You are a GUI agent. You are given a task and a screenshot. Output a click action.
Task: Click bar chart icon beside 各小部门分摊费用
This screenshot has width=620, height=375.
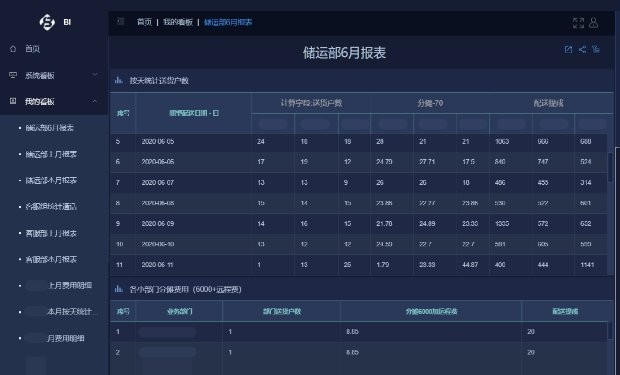[119, 289]
